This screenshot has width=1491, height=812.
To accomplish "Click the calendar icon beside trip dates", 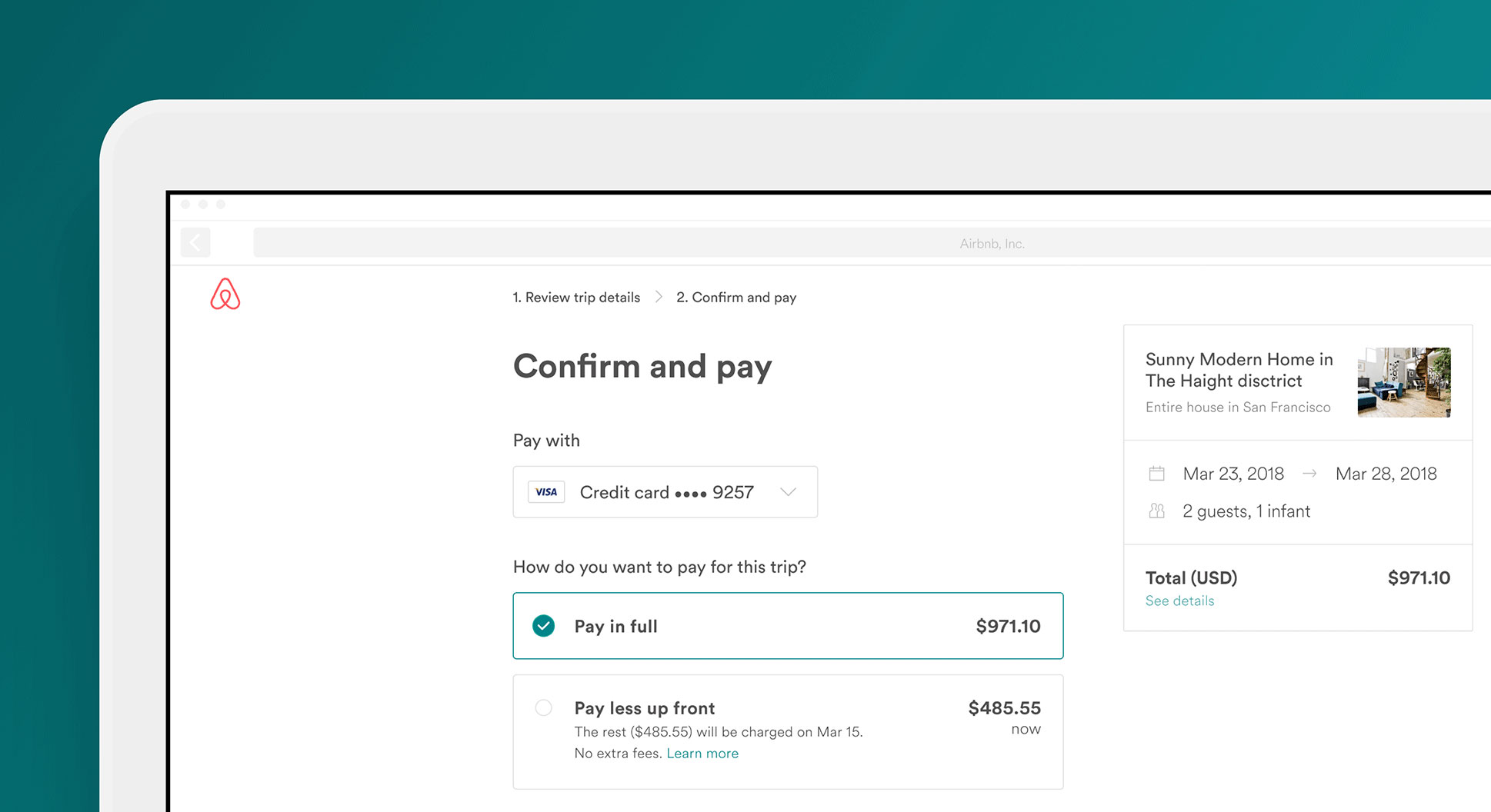I will pyautogui.click(x=1156, y=474).
